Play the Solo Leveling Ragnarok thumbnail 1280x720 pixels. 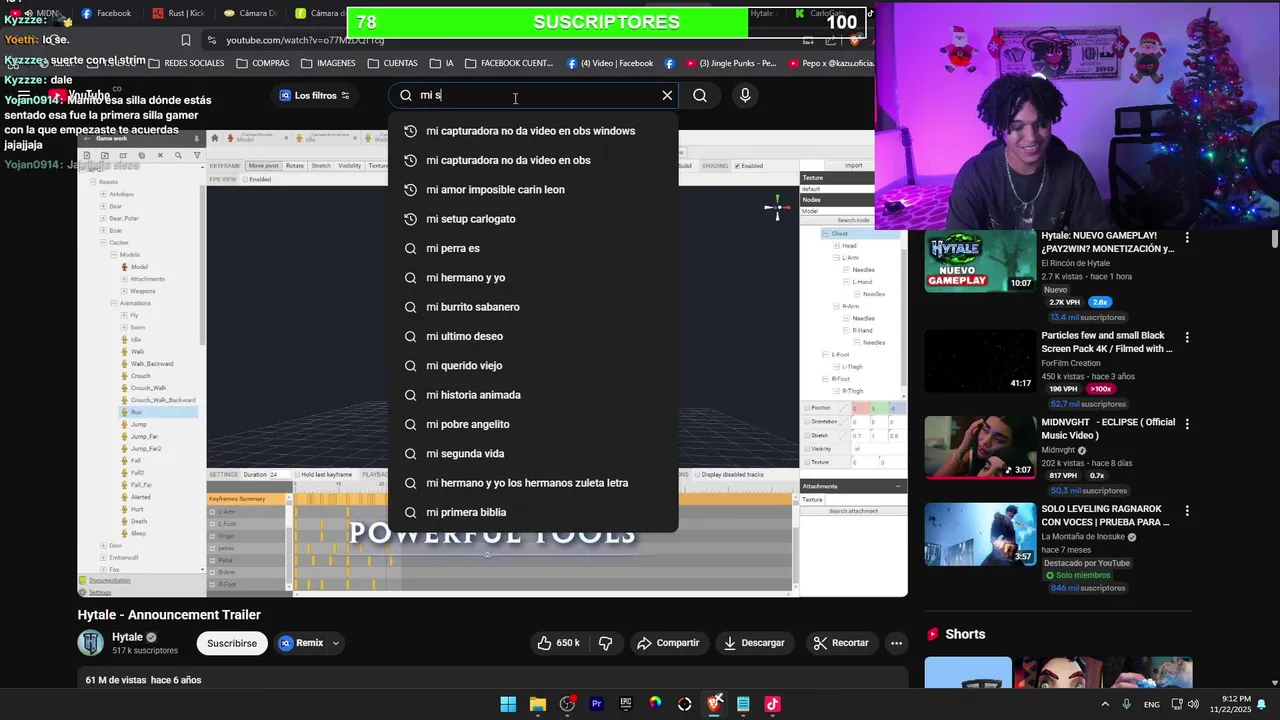click(980, 534)
